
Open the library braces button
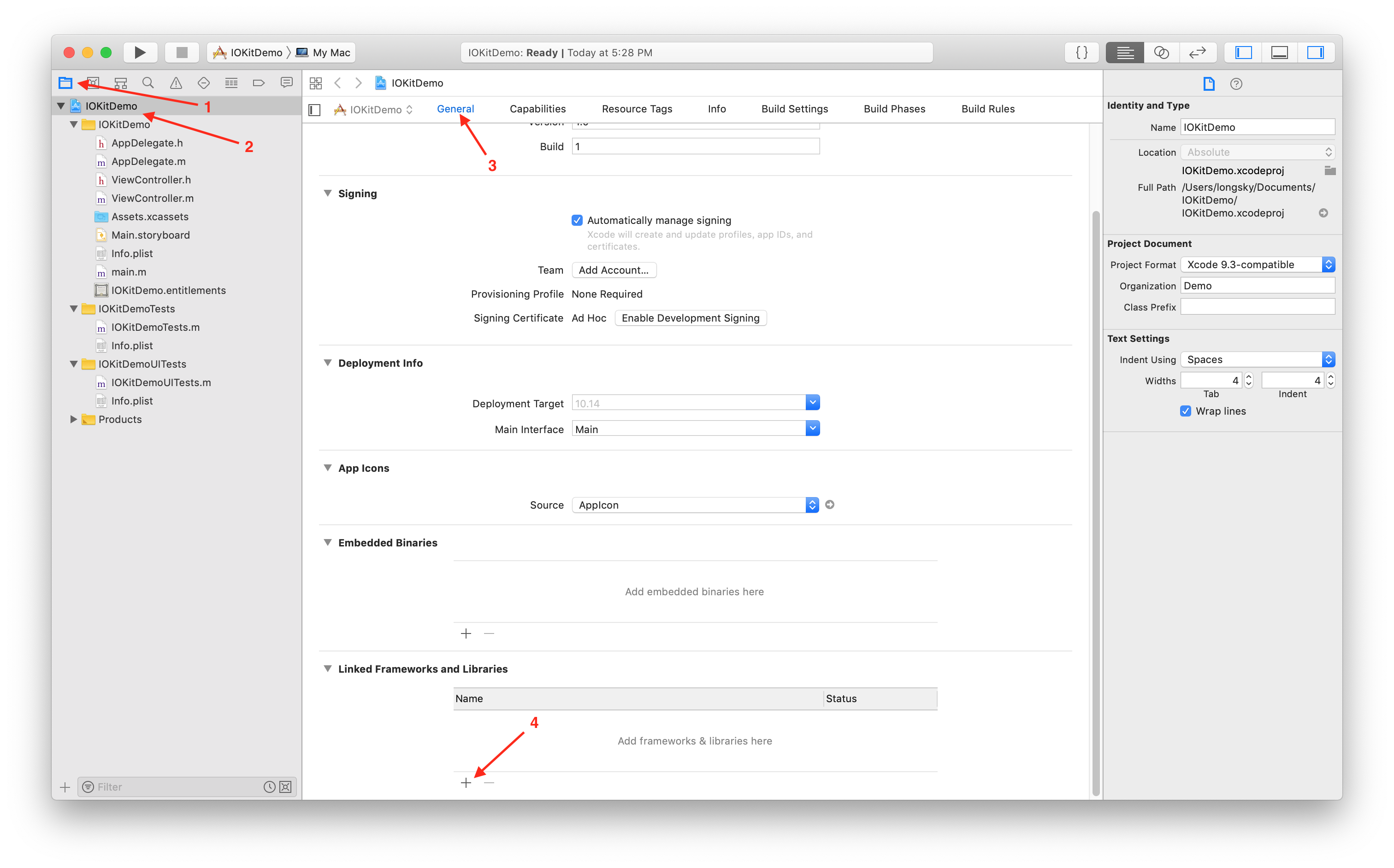[1081, 52]
